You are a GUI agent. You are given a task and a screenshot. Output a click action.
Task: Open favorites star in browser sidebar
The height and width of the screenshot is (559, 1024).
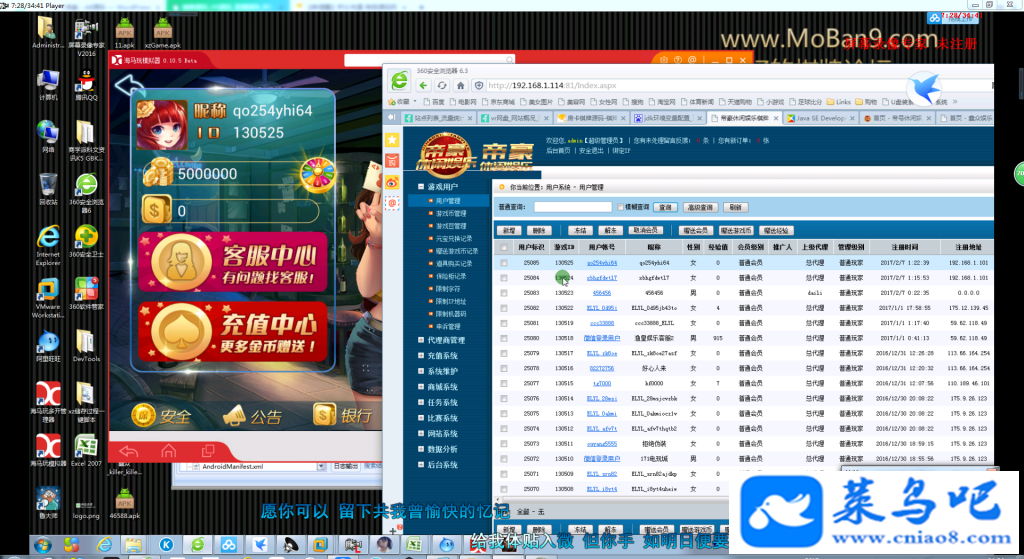(x=392, y=140)
